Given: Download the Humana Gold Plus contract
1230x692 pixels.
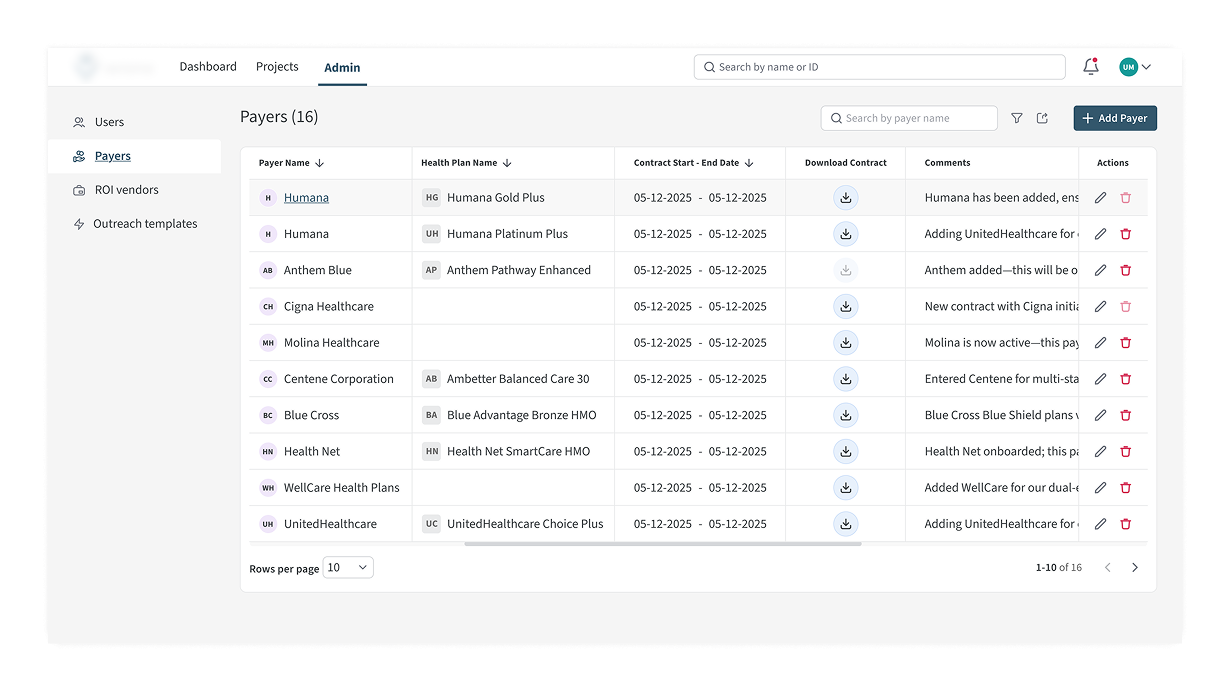Looking at the screenshot, I should [845, 198].
